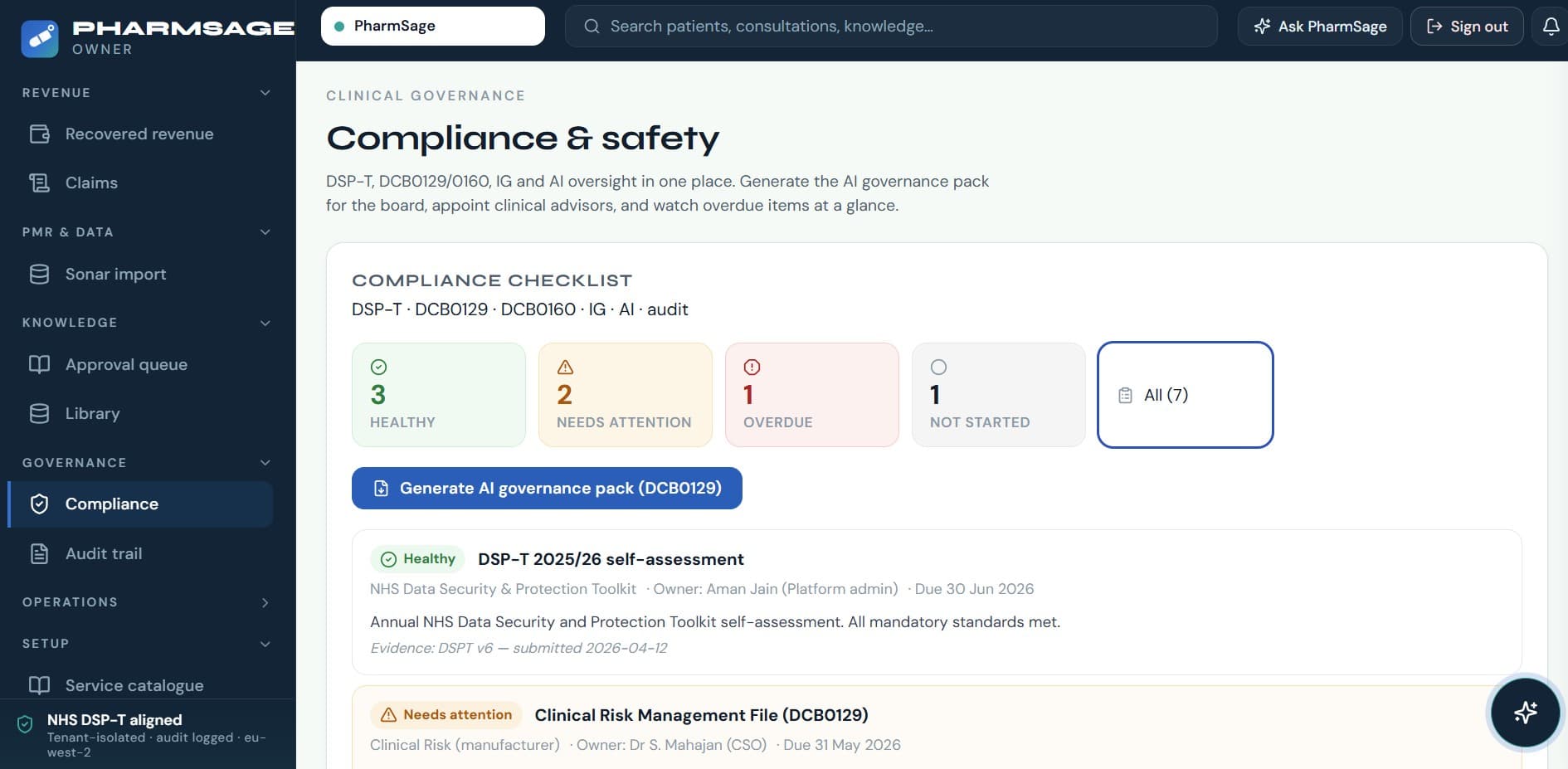Click the sparkle icon in Ask PharmSage

coord(1262,27)
